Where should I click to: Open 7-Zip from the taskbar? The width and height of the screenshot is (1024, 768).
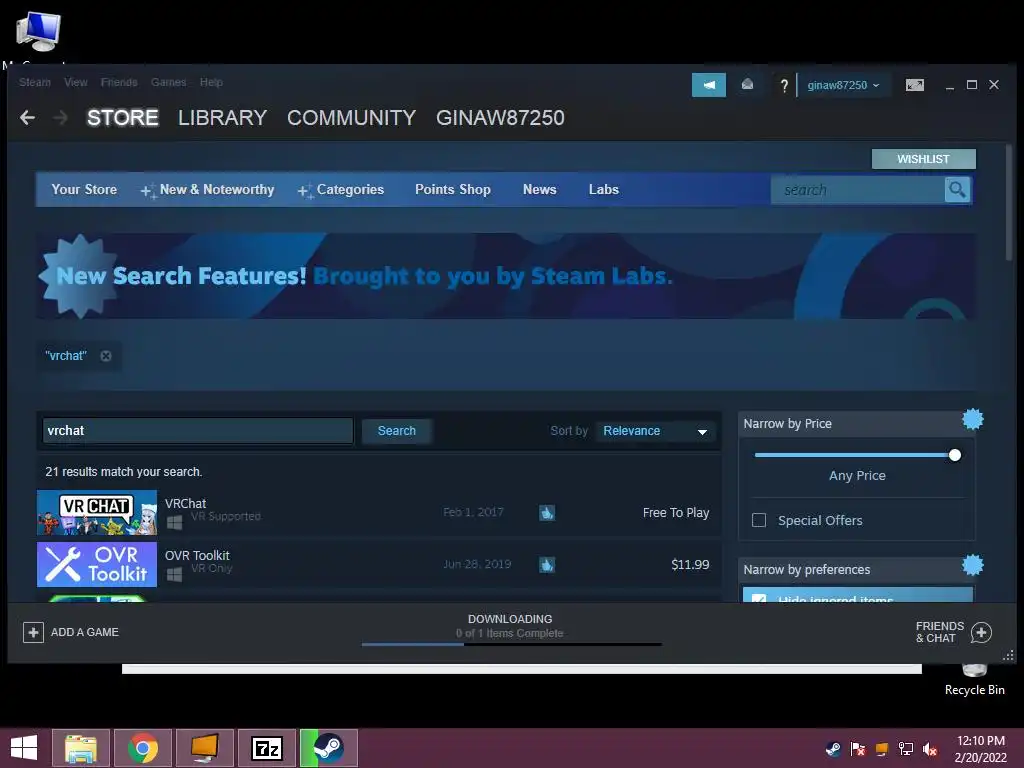pos(266,748)
